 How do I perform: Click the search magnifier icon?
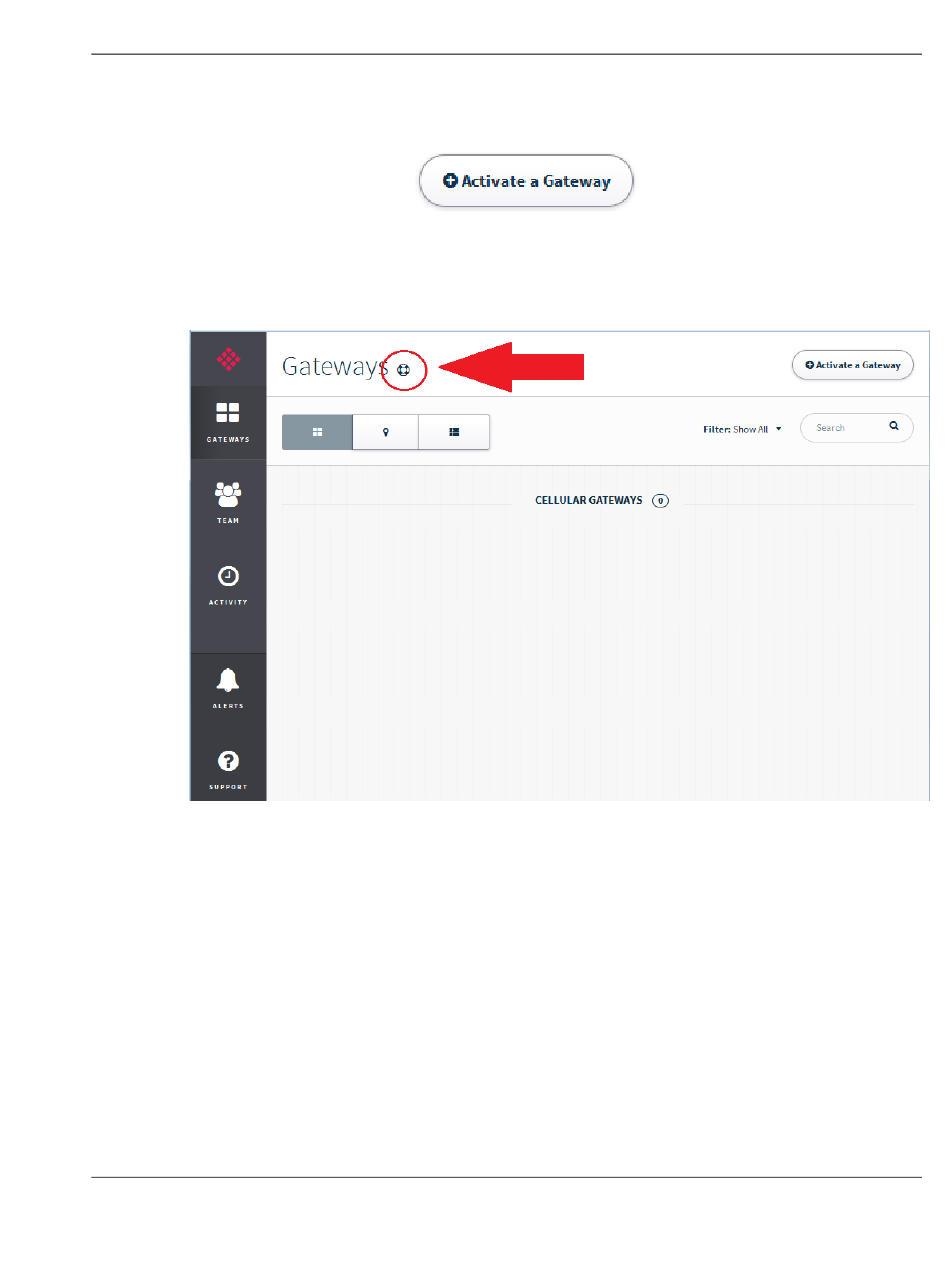(x=894, y=426)
